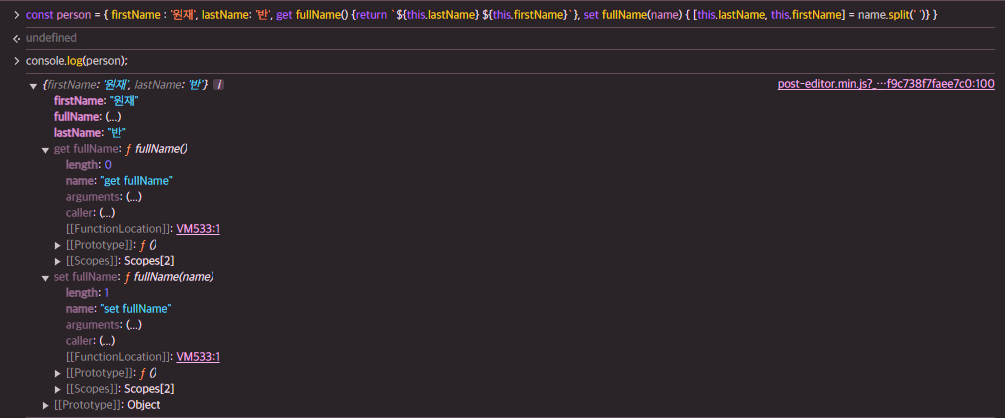Expand [[Scopes]] under get fullName
Viewport: 1005px width, 418px height.
pyautogui.click(x=60, y=261)
